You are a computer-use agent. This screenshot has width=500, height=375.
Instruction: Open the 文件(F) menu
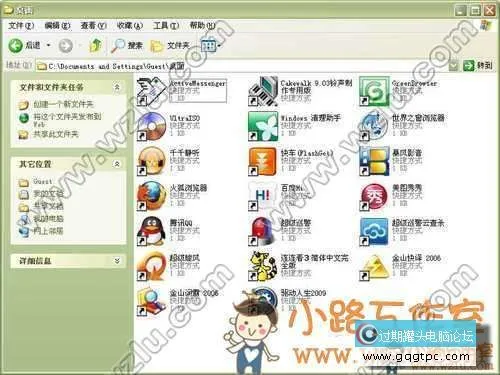coord(21,25)
